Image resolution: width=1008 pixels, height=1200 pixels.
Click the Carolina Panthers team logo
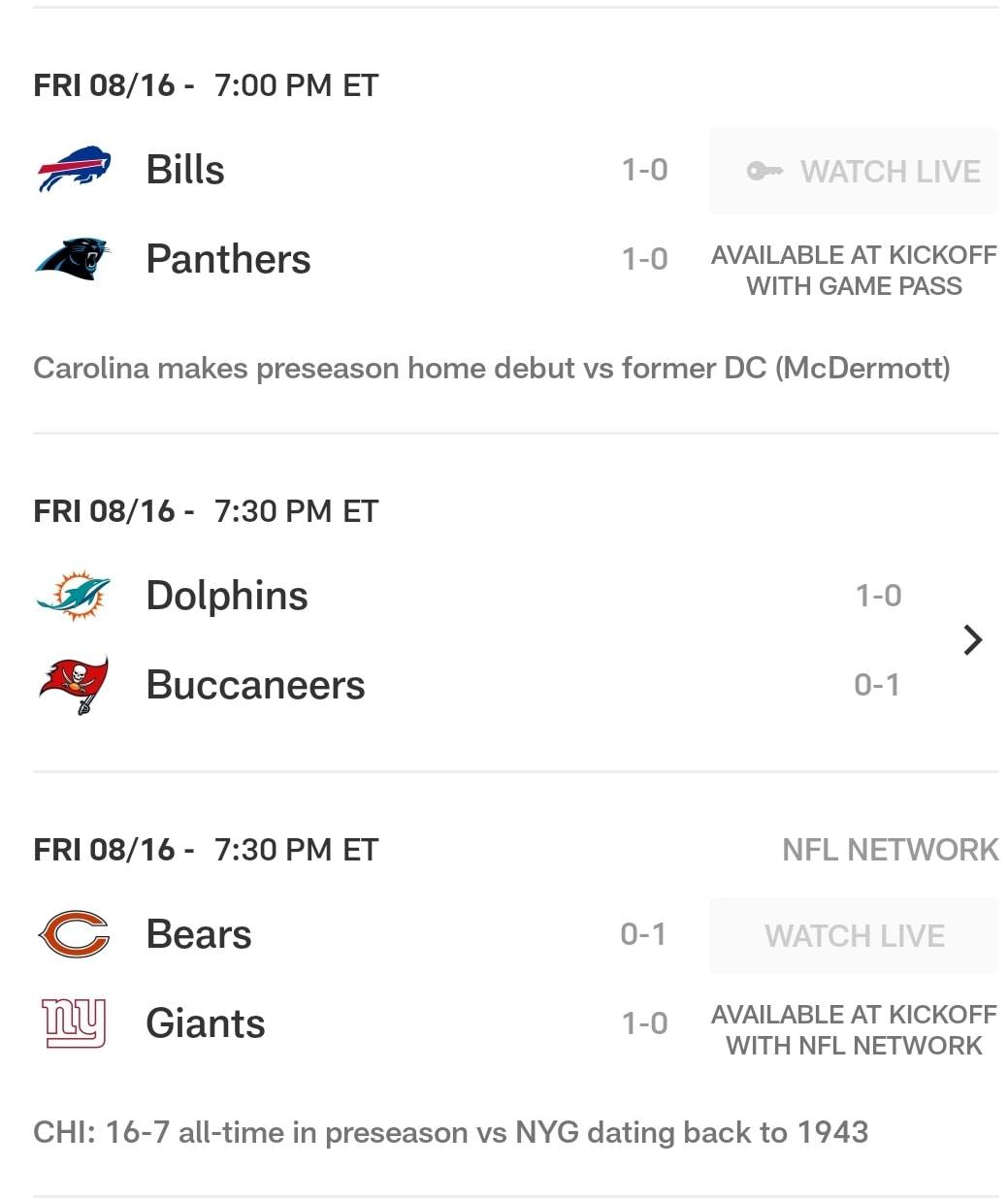73,258
